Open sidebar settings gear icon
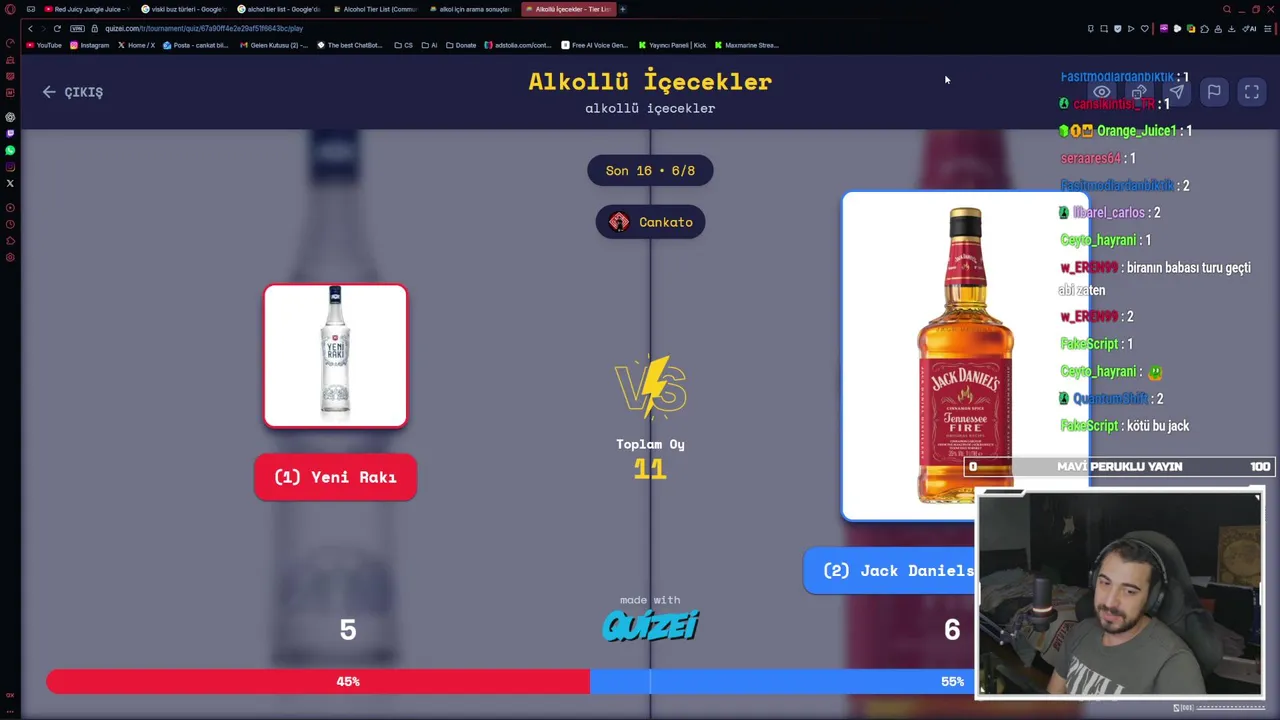This screenshot has width=1280, height=720. [x=10, y=257]
